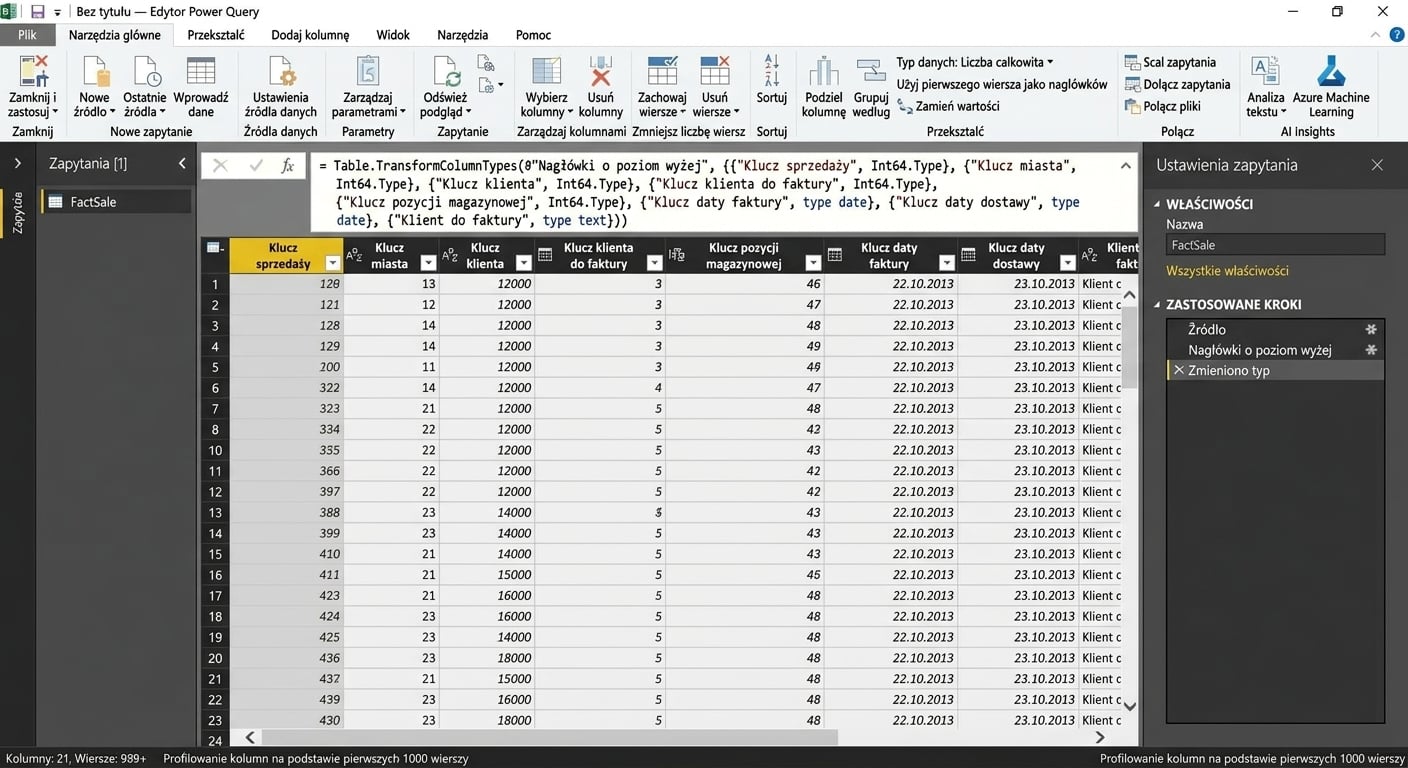Click Dołącz zapytania

pyautogui.click(x=1177, y=84)
